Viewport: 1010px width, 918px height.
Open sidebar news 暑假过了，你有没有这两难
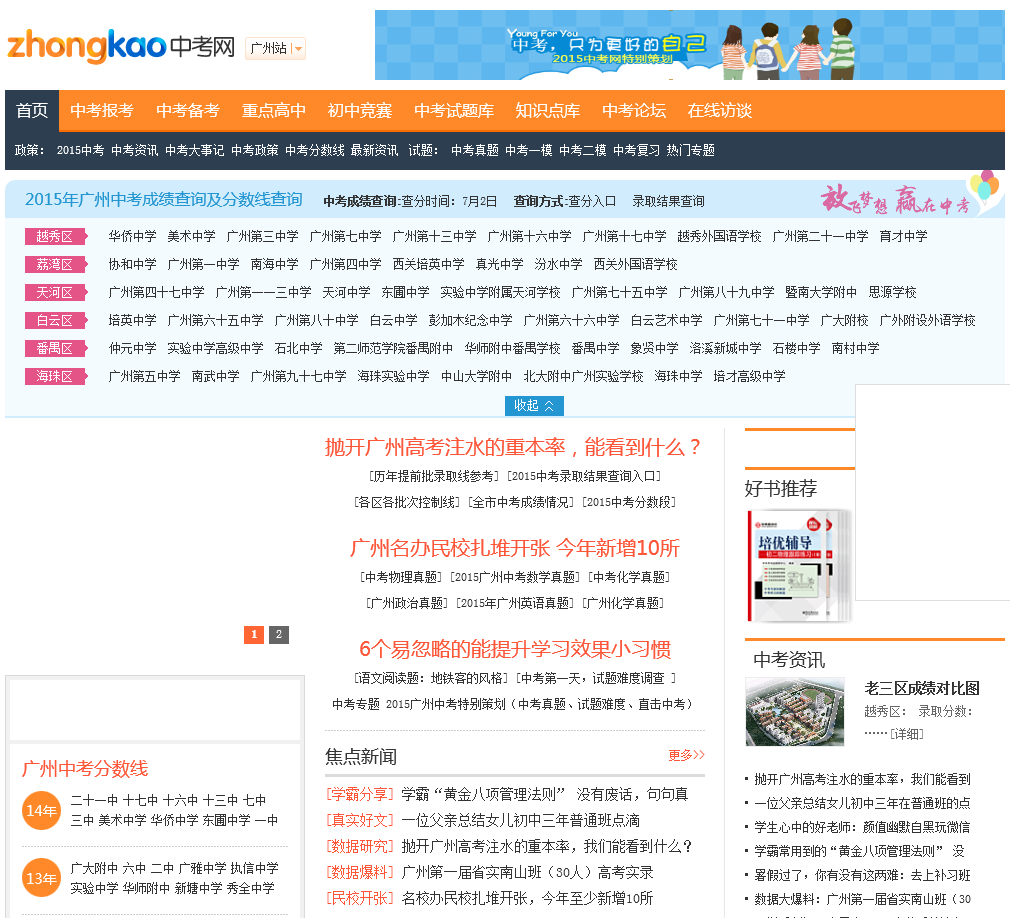click(x=862, y=875)
